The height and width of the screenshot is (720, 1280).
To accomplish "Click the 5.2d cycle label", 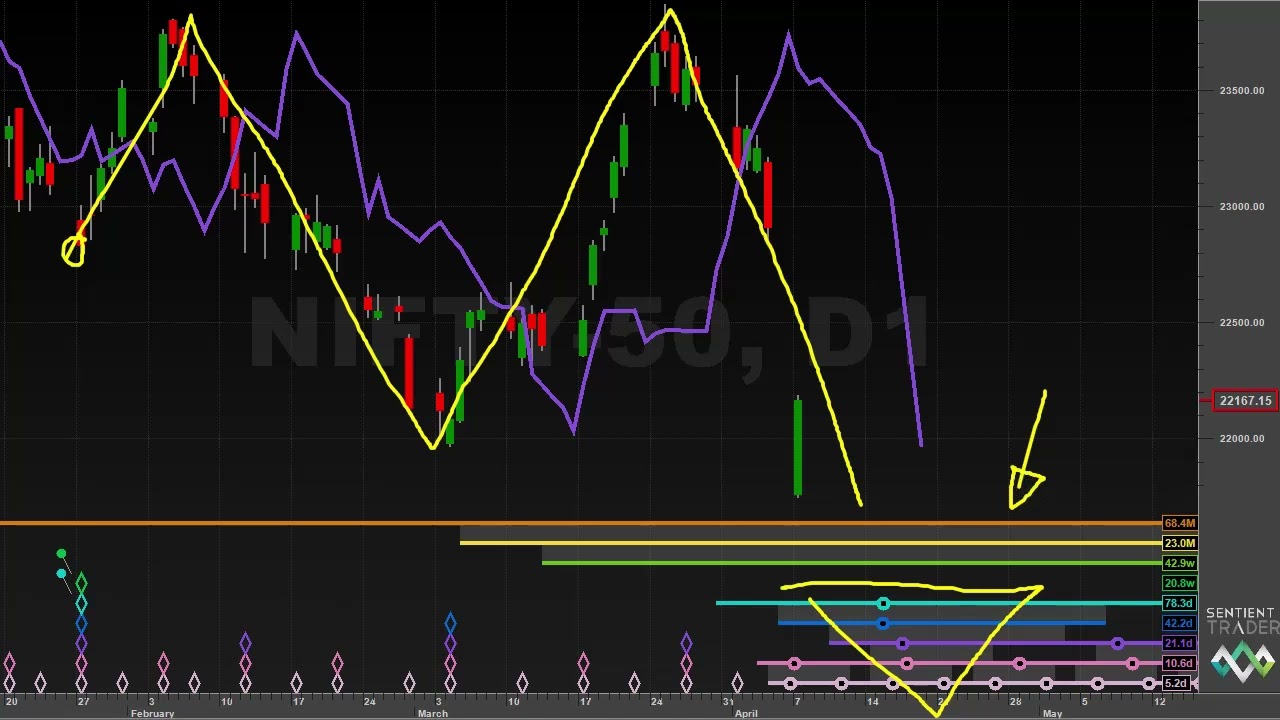I will click(x=1179, y=683).
